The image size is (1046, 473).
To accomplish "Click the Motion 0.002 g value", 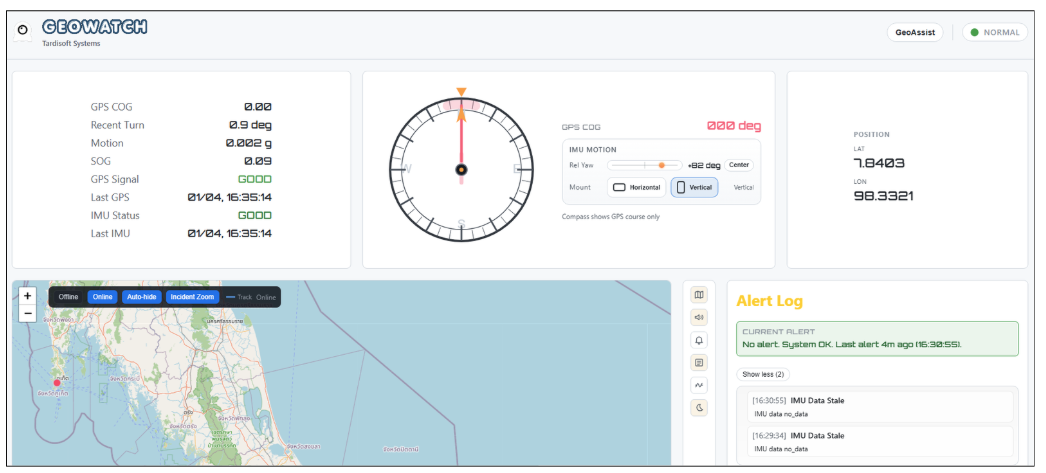I will (249, 143).
